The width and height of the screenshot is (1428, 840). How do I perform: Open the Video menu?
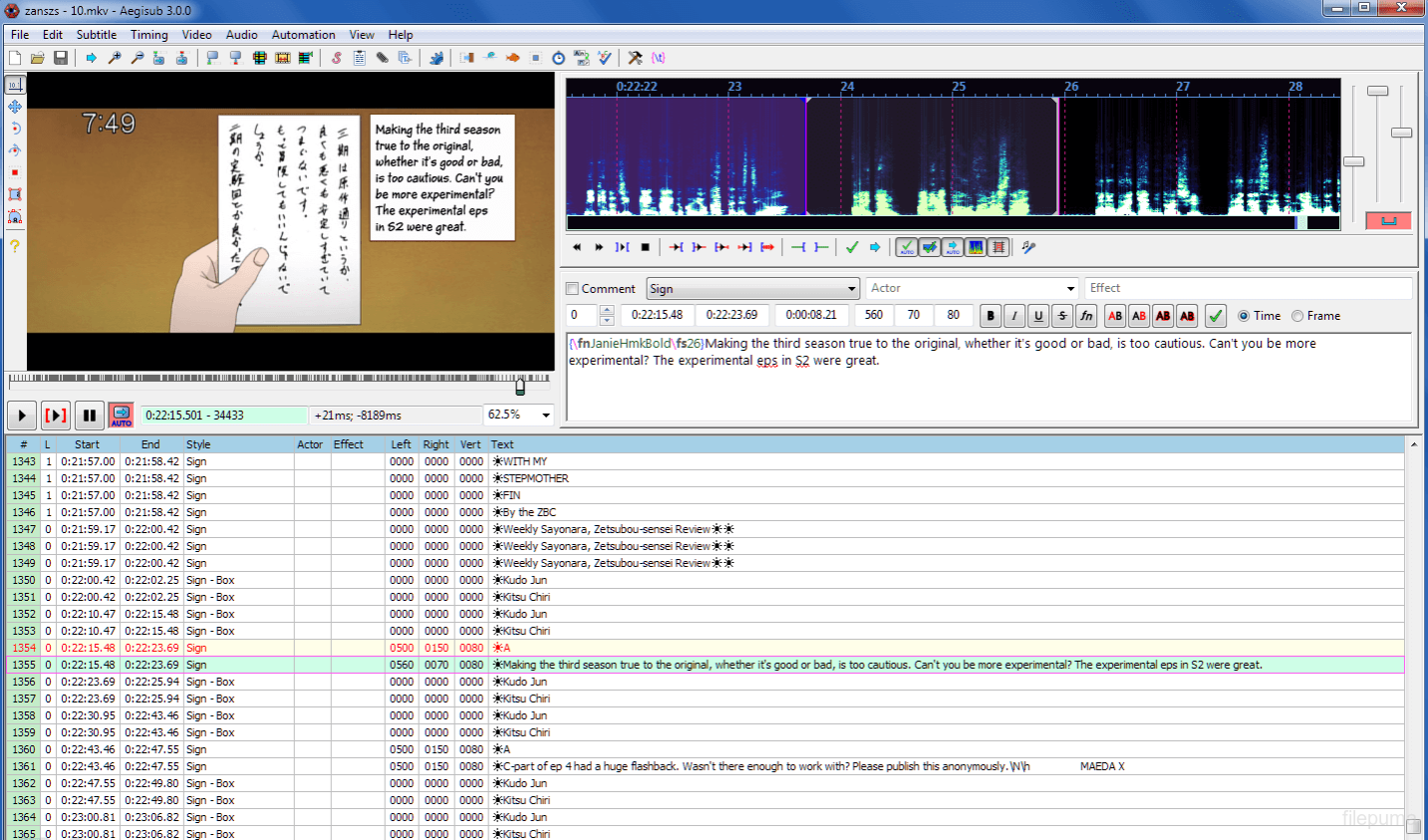pyautogui.click(x=196, y=35)
